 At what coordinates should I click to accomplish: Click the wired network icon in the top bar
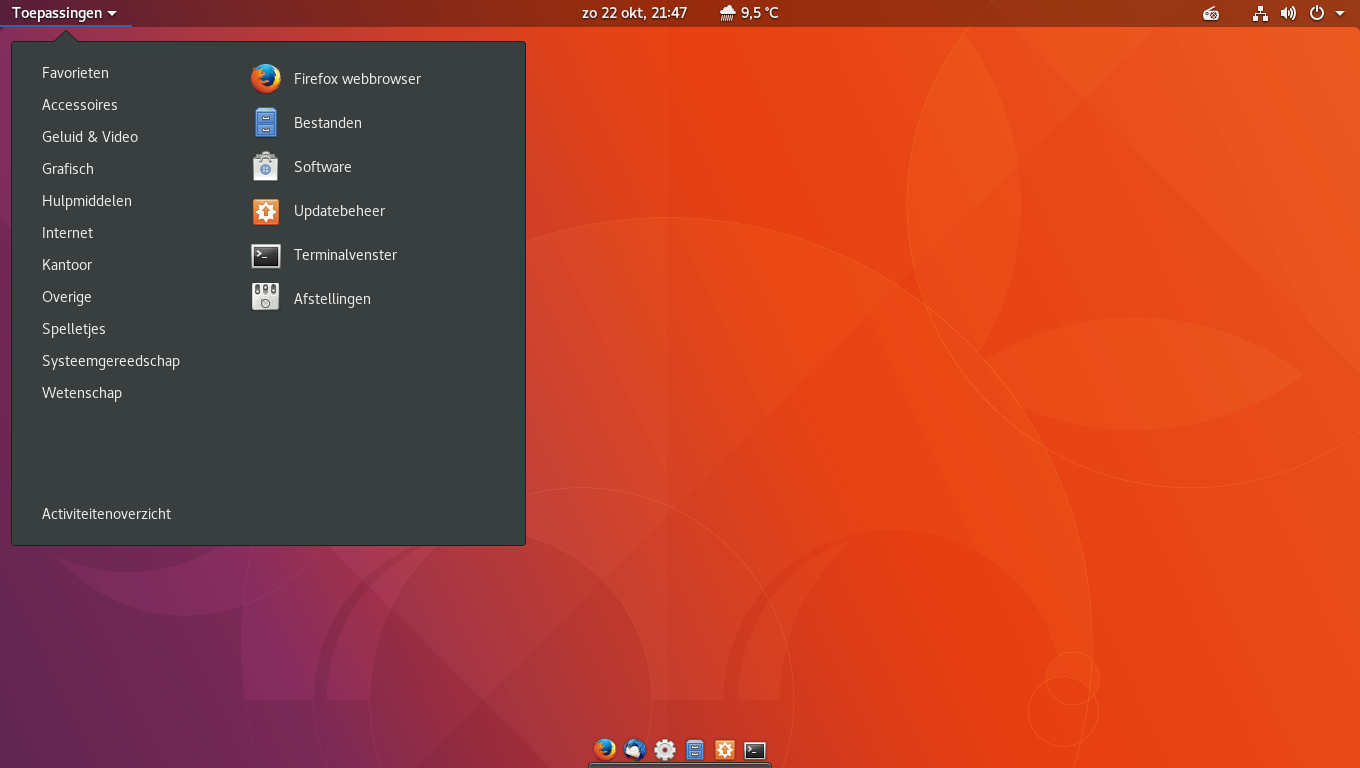(1260, 13)
